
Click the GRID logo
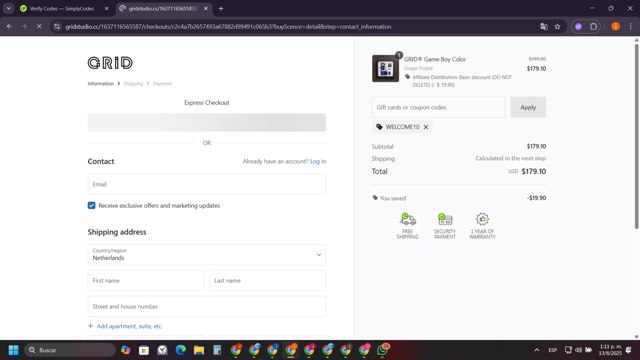(x=110, y=63)
